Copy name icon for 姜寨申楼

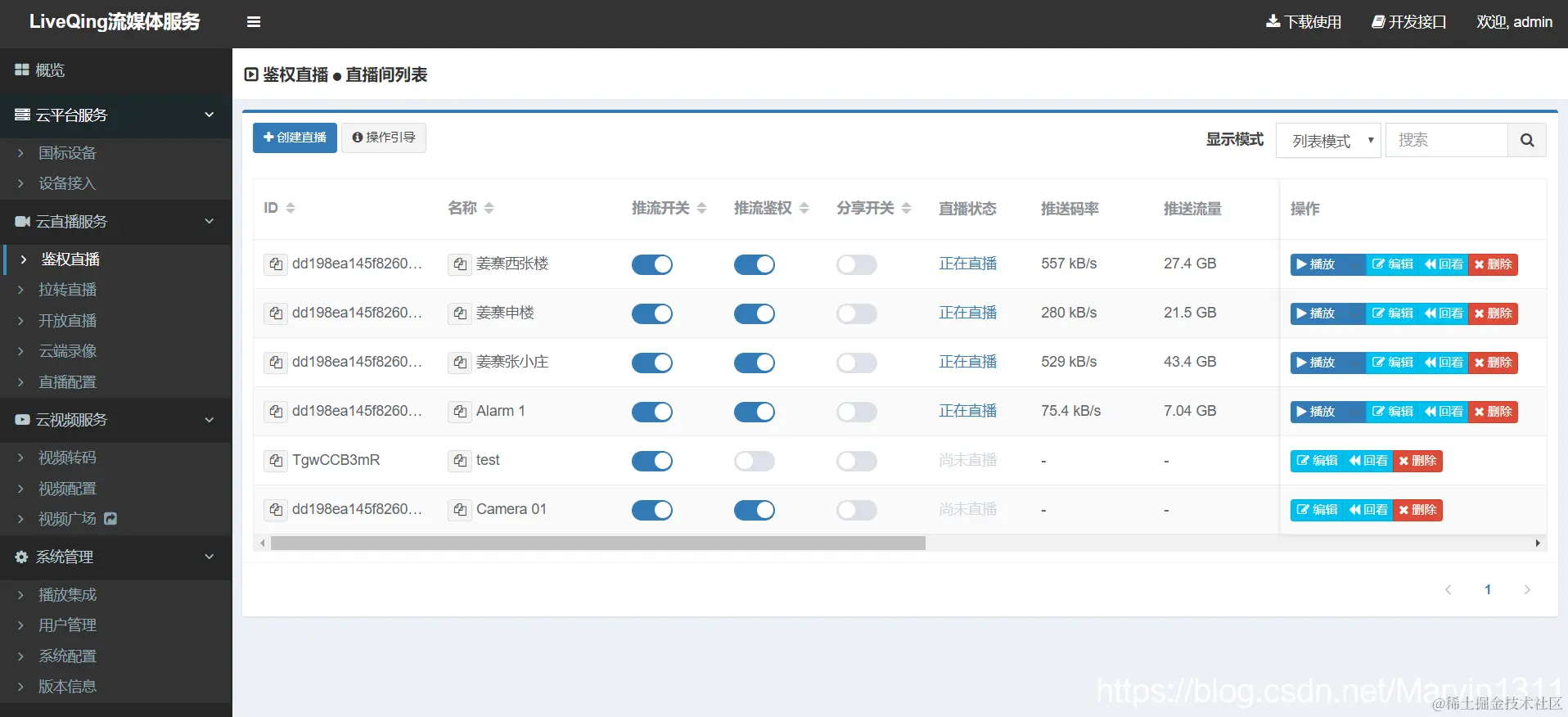pyautogui.click(x=460, y=313)
